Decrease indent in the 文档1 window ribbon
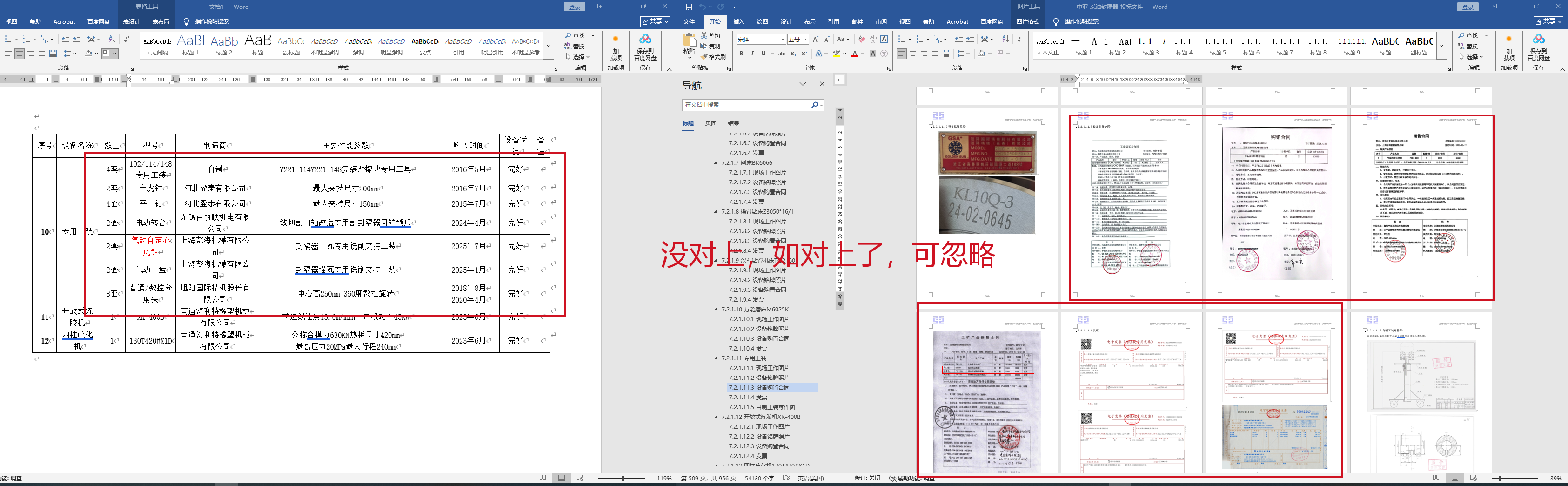Viewport: 1568px width, 486px height. [65, 39]
